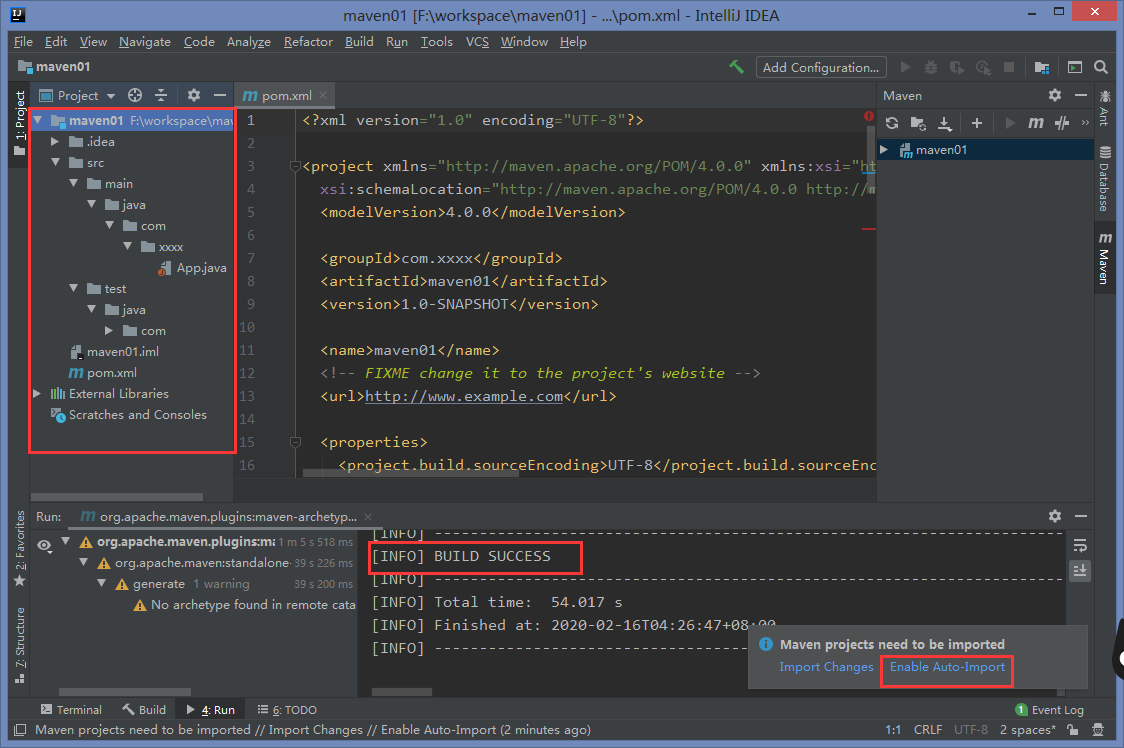This screenshot has height=748, width=1124.
Task: Reimport all Maven projects with refresh icon
Action: pyautogui.click(x=892, y=123)
